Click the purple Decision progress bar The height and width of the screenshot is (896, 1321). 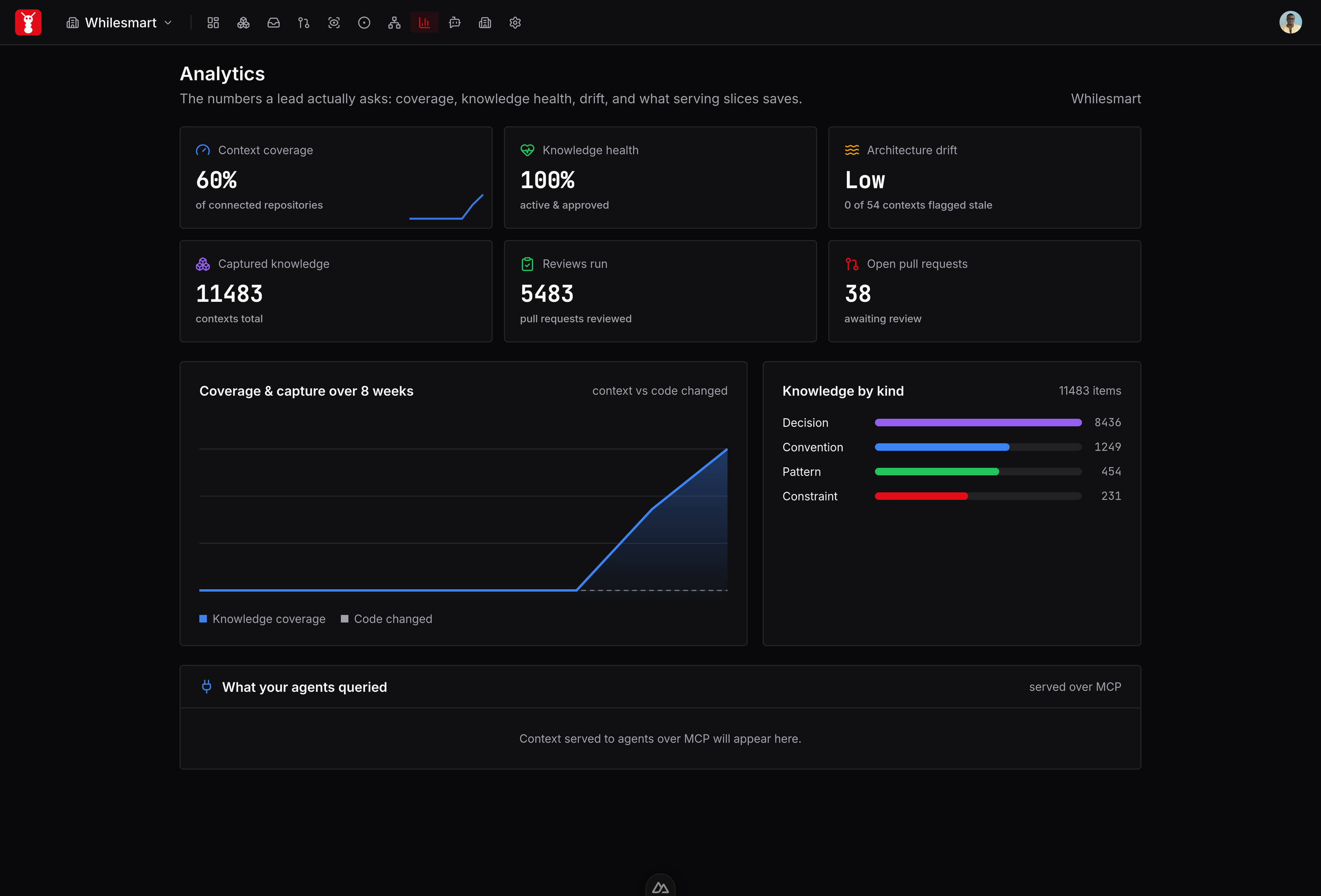coord(978,422)
